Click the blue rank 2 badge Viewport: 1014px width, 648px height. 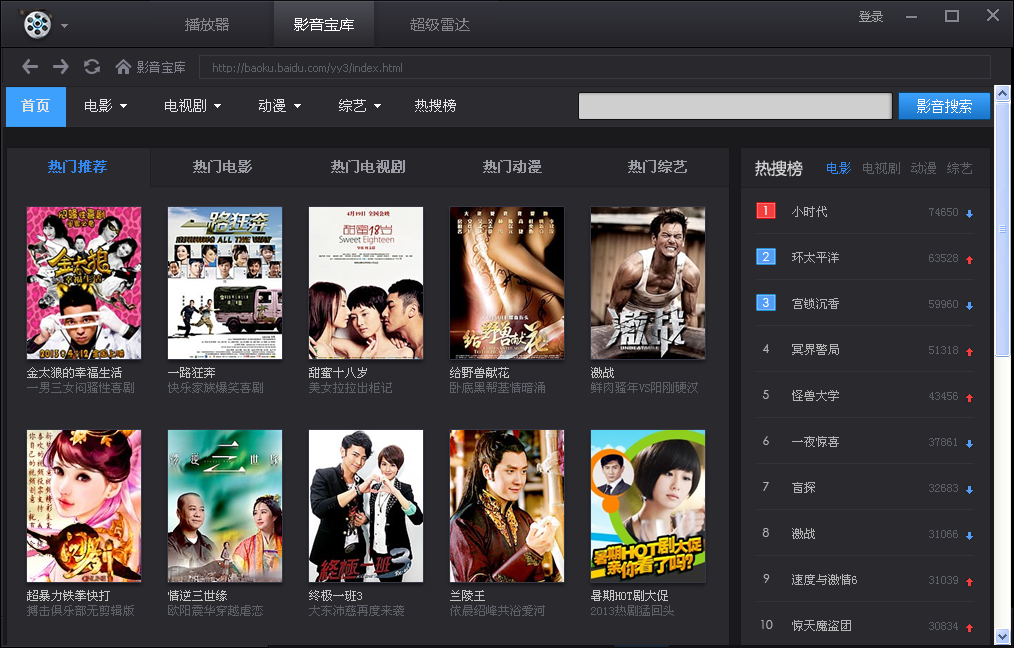click(766, 257)
